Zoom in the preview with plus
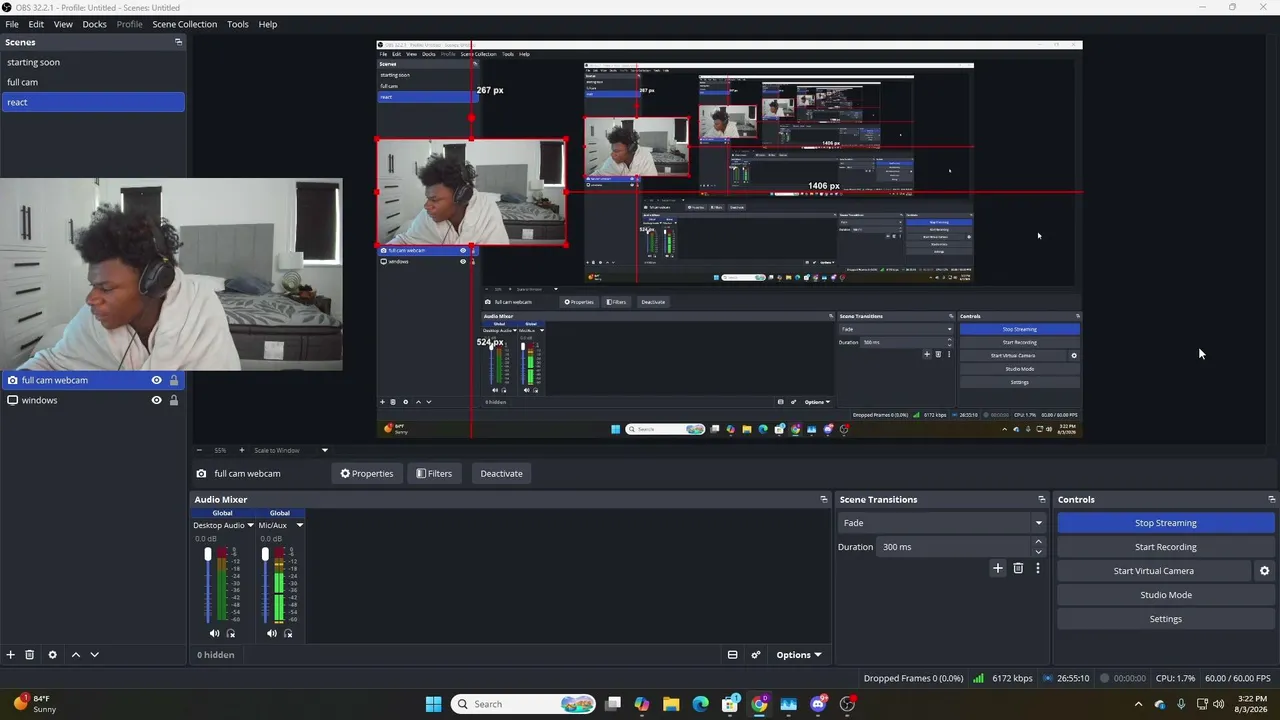This screenshot has width=1280, height=720. [x=244, y=450]
